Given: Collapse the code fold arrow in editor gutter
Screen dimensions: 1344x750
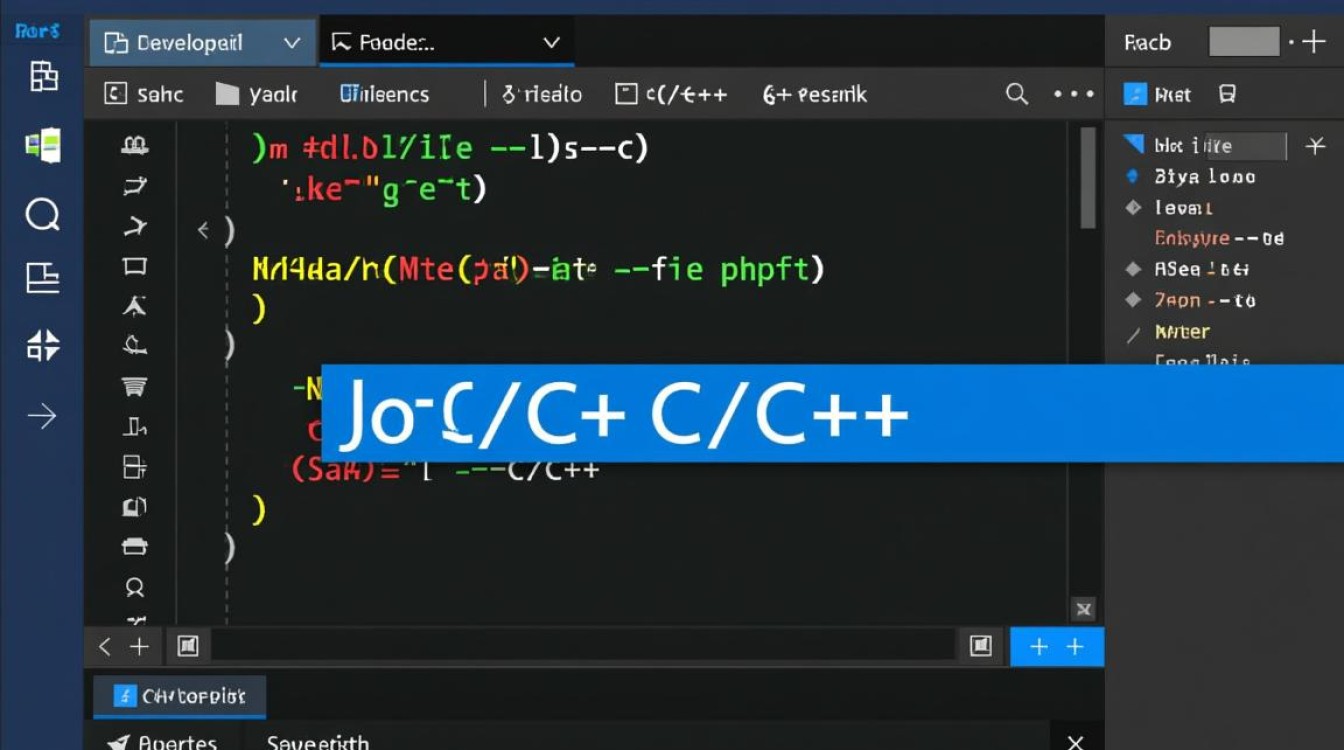Looking at the screenshot, I should (203, 231).
